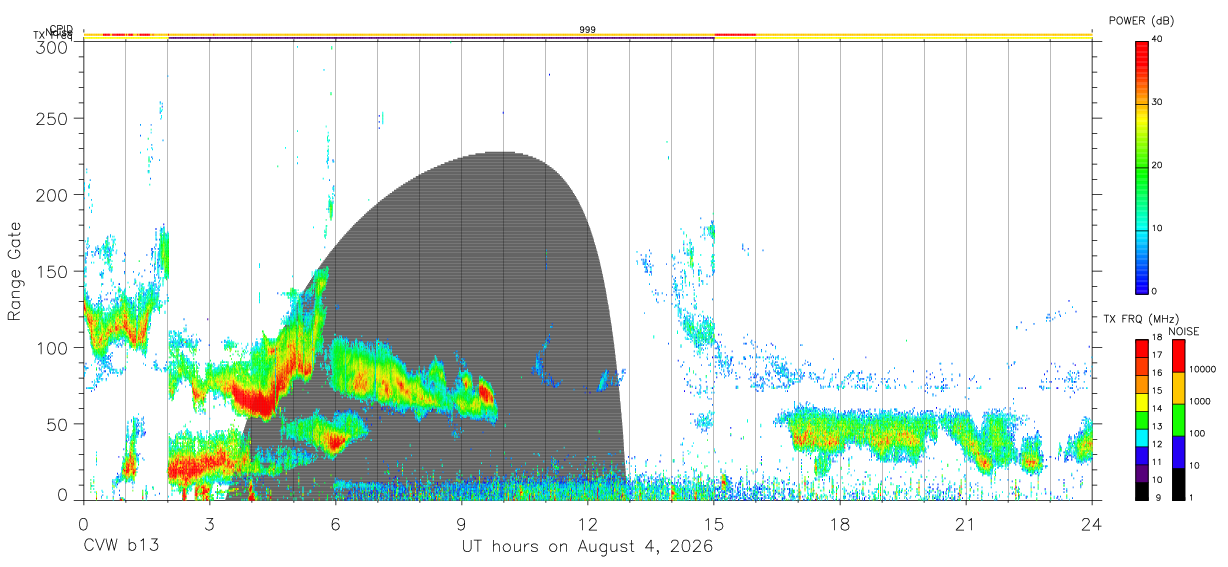Click 10000 on NOISE scale

click(x=1202, y=369)
